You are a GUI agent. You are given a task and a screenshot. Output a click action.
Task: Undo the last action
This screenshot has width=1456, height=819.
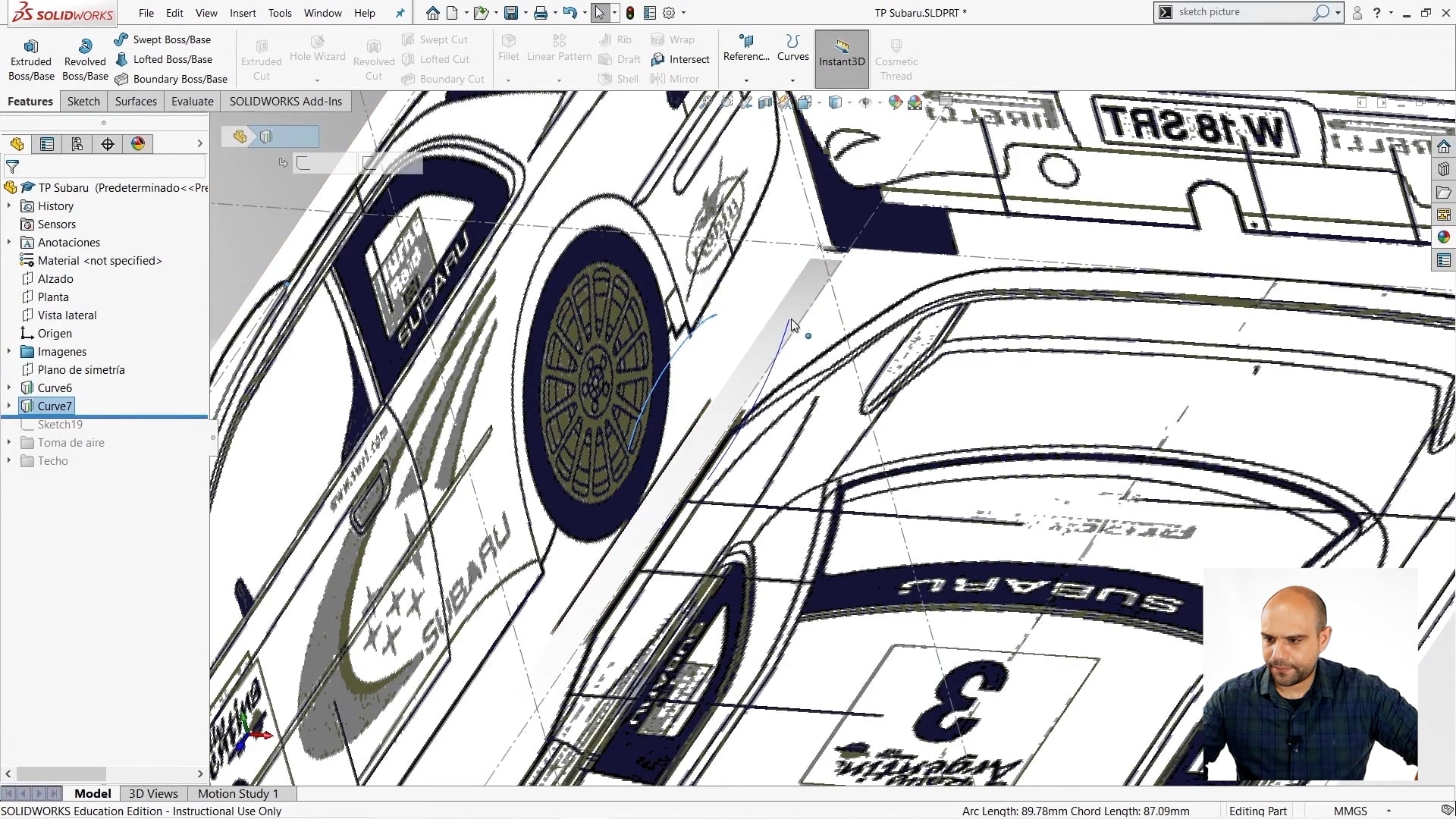[570, 13]
